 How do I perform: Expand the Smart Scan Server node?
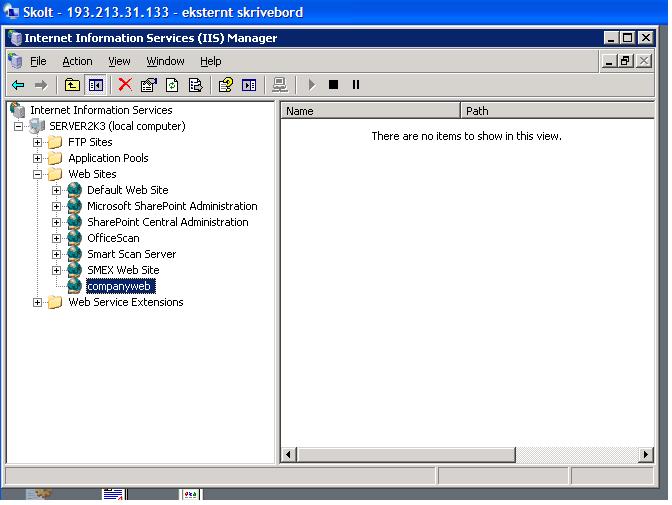(x=57, y=254)
